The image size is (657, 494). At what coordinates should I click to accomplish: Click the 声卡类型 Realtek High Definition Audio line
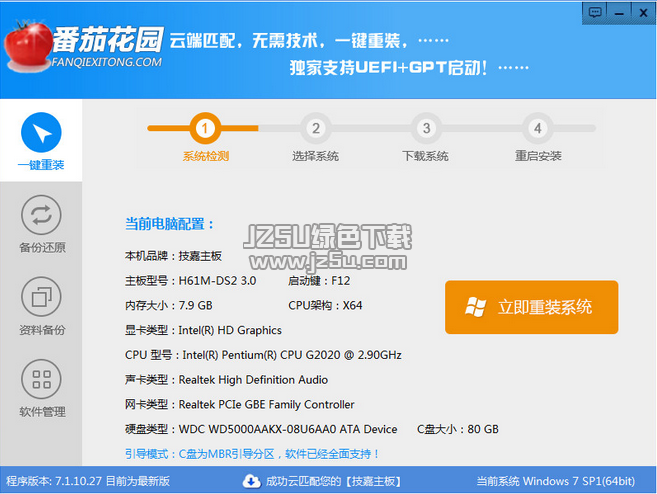pyautogui.click(x=226, y=380)
